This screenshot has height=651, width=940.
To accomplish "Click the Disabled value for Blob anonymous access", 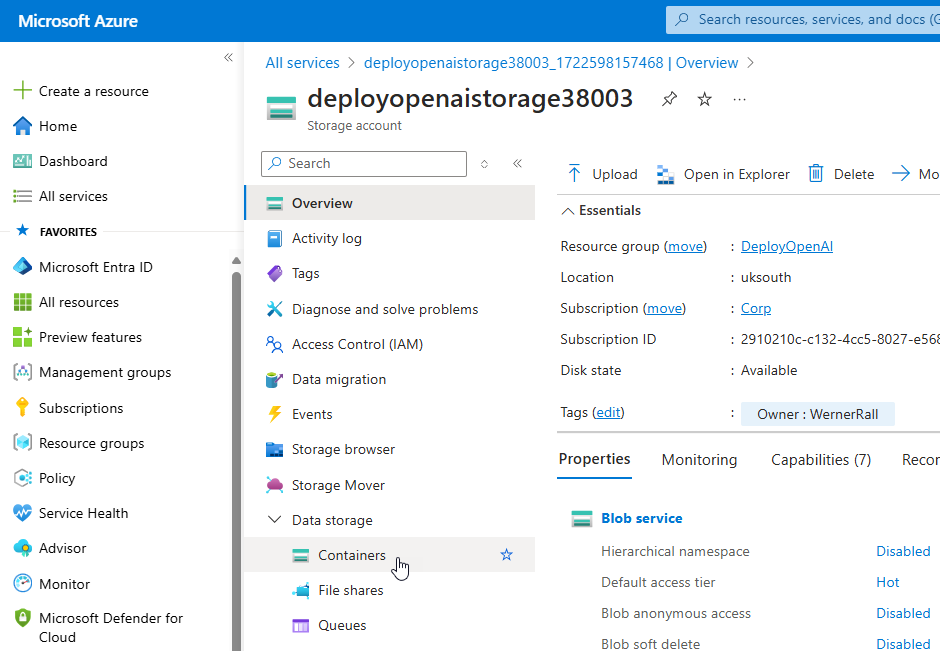I will click(903, 613).
